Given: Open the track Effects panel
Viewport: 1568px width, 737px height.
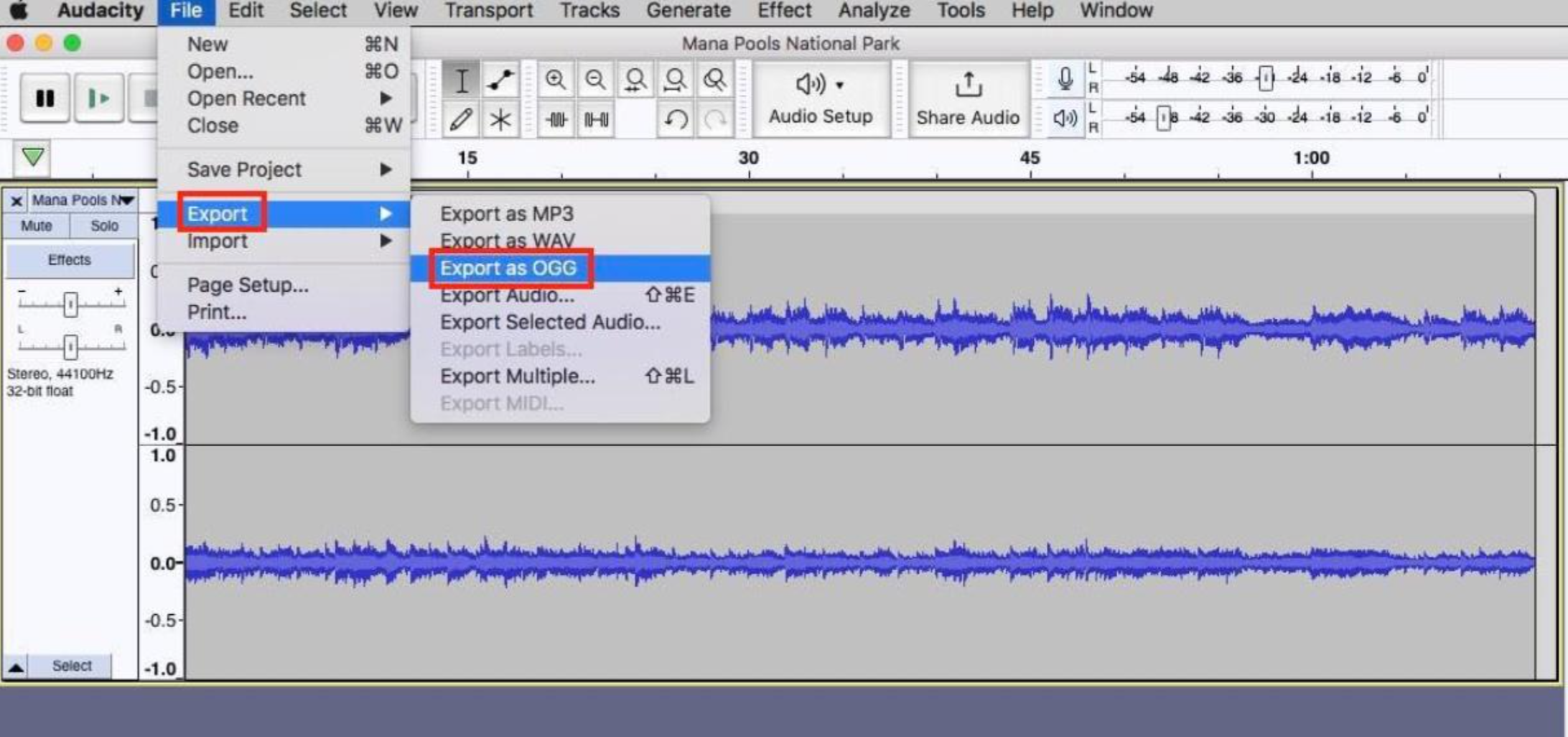Looking at the screenshot, I should click(70, 260).
